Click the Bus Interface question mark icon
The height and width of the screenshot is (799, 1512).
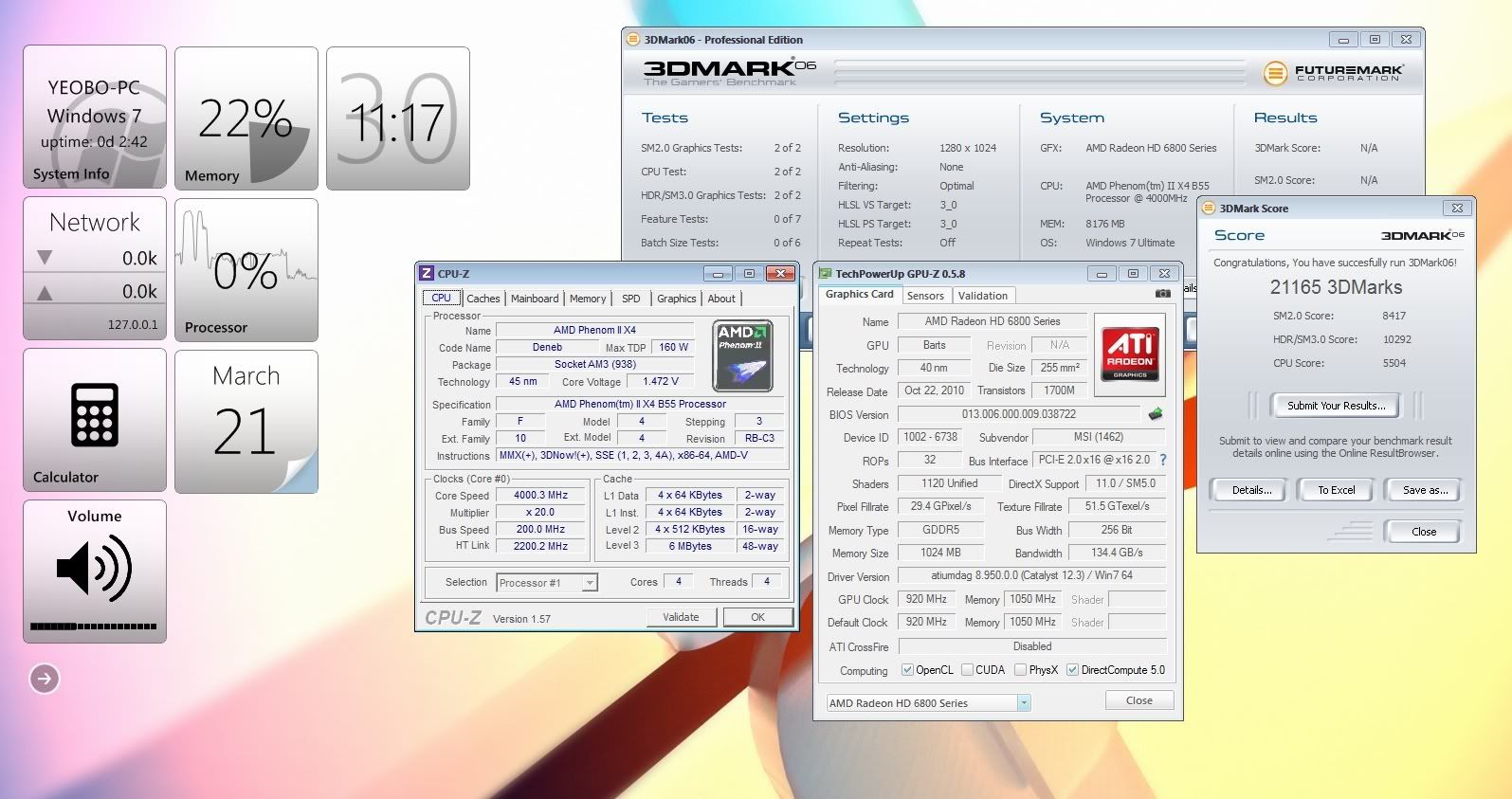pyautogui.click(x=1163, y=460)
